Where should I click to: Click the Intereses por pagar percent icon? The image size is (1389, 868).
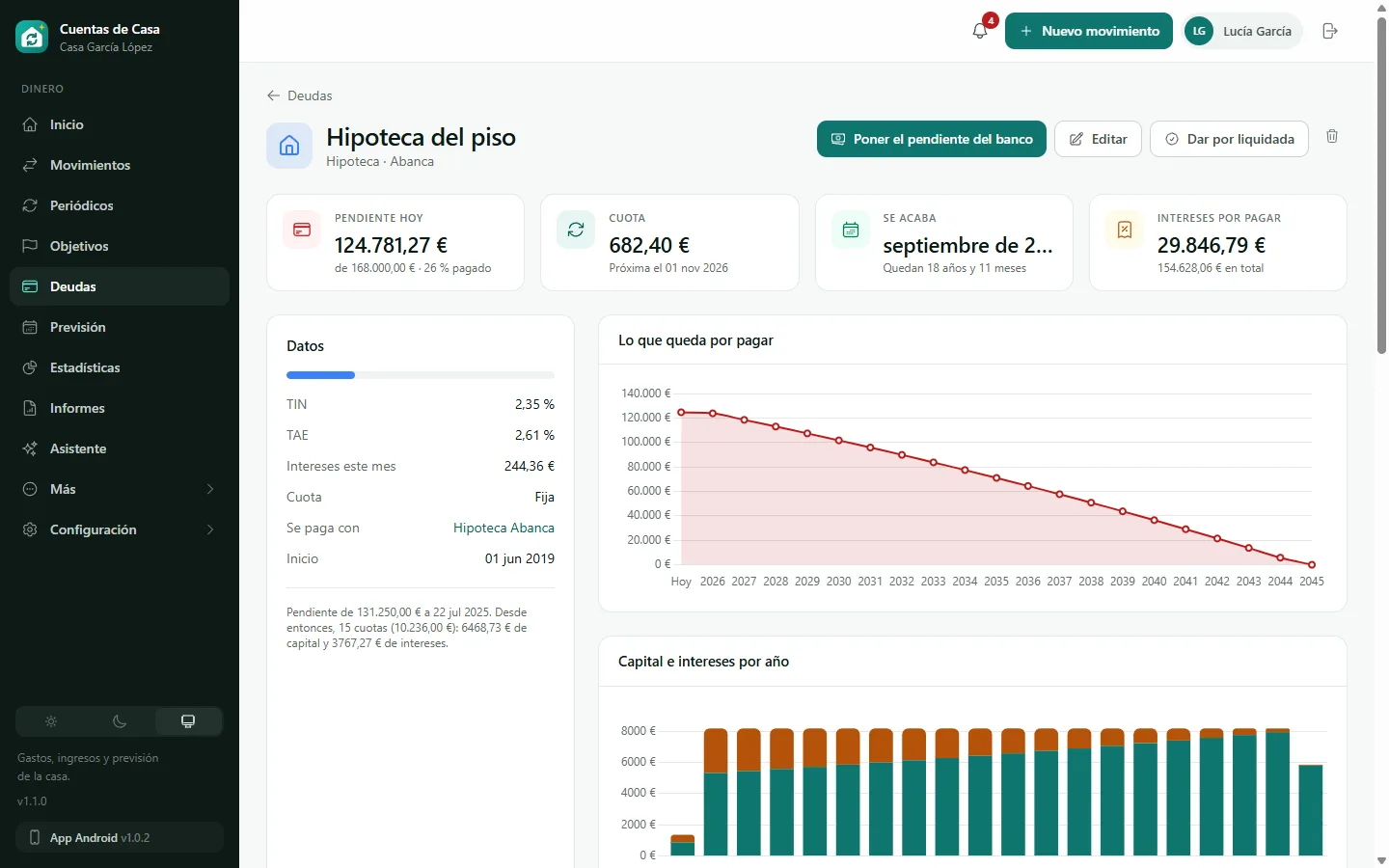1125,230
